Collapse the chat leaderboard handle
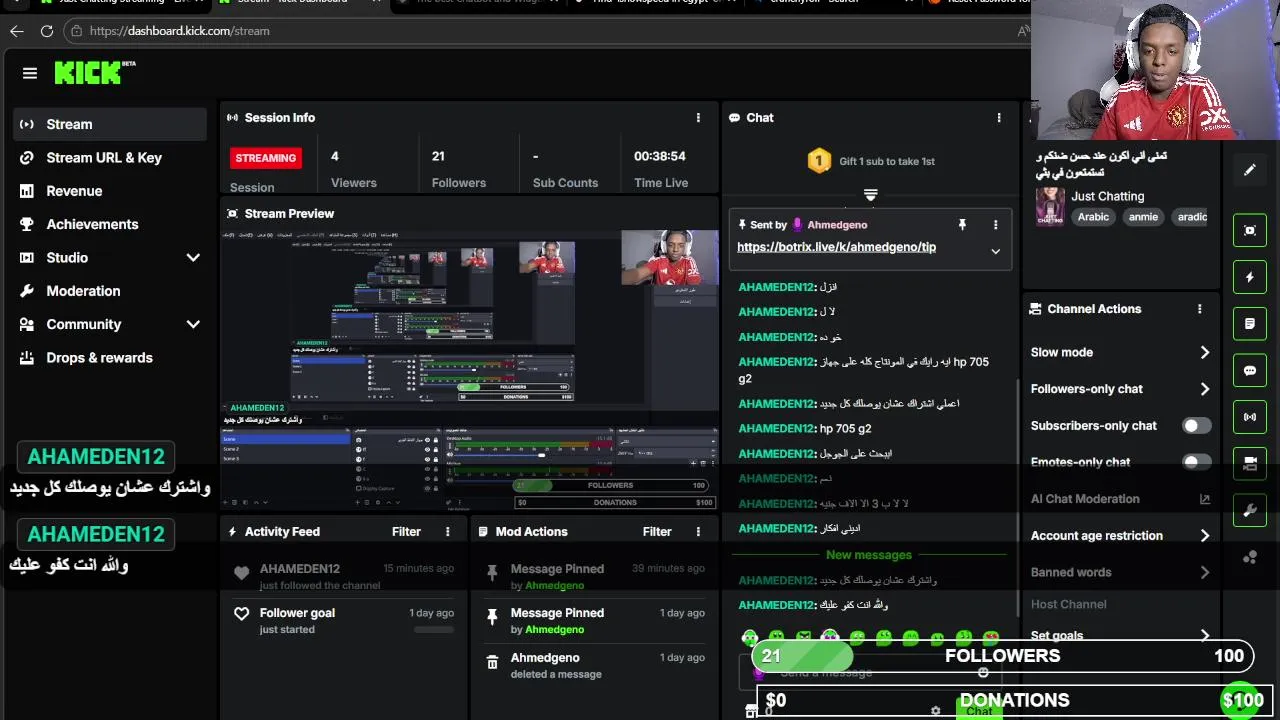The width and height of the screenshot is (1280, 720). (x=870, y=195)
